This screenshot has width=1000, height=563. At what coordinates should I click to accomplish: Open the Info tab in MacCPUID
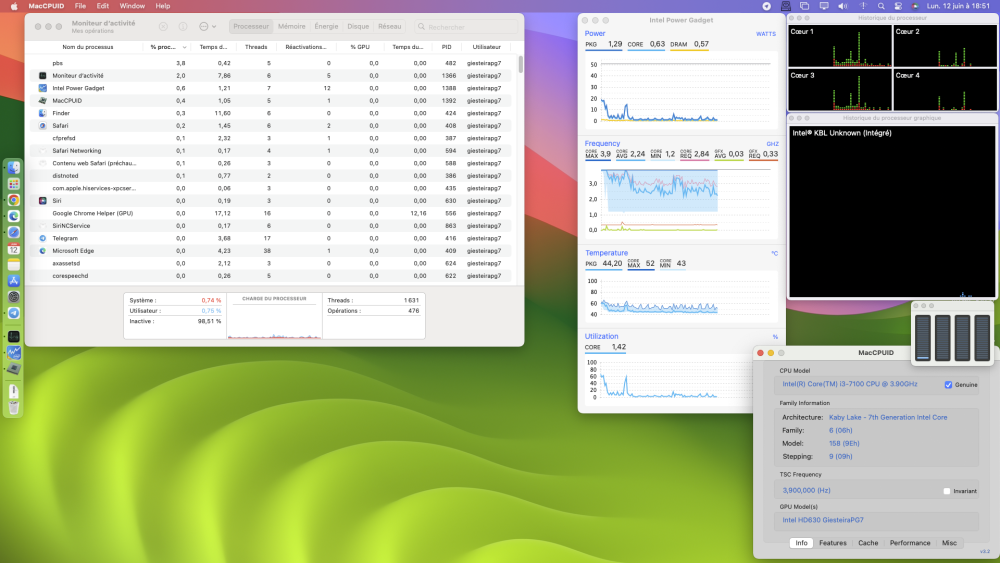801,543
